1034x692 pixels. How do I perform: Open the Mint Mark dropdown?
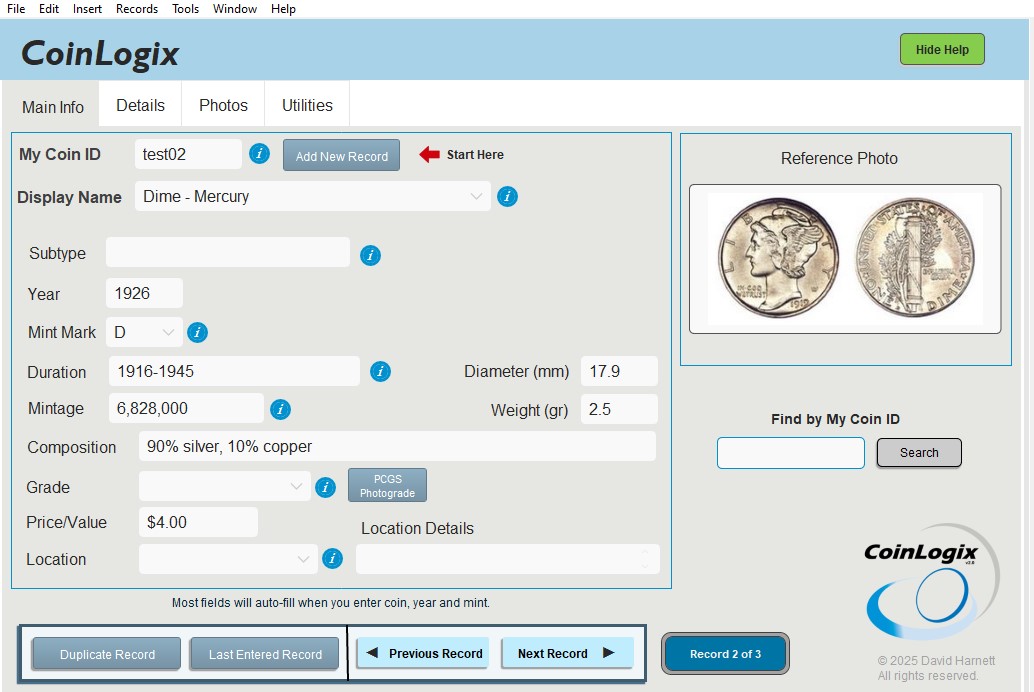(x=168, y=332)
